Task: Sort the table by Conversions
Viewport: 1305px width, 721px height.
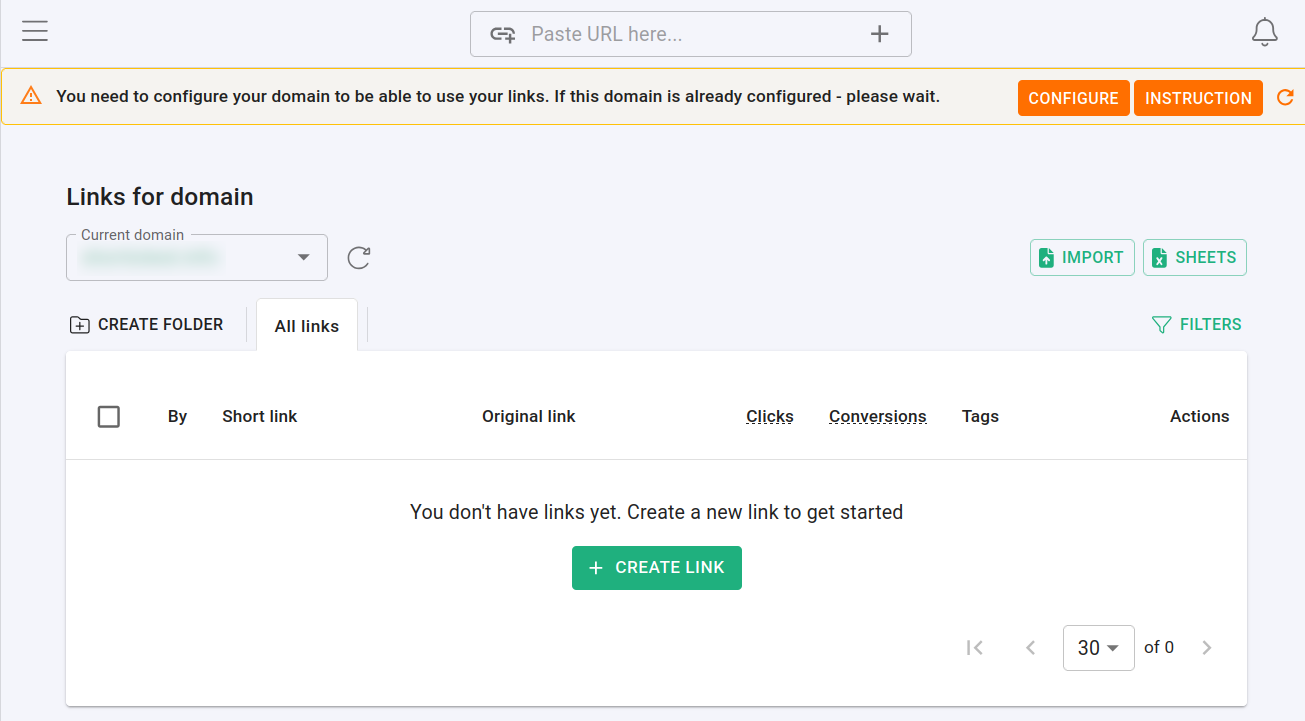Action: [877, 416]
